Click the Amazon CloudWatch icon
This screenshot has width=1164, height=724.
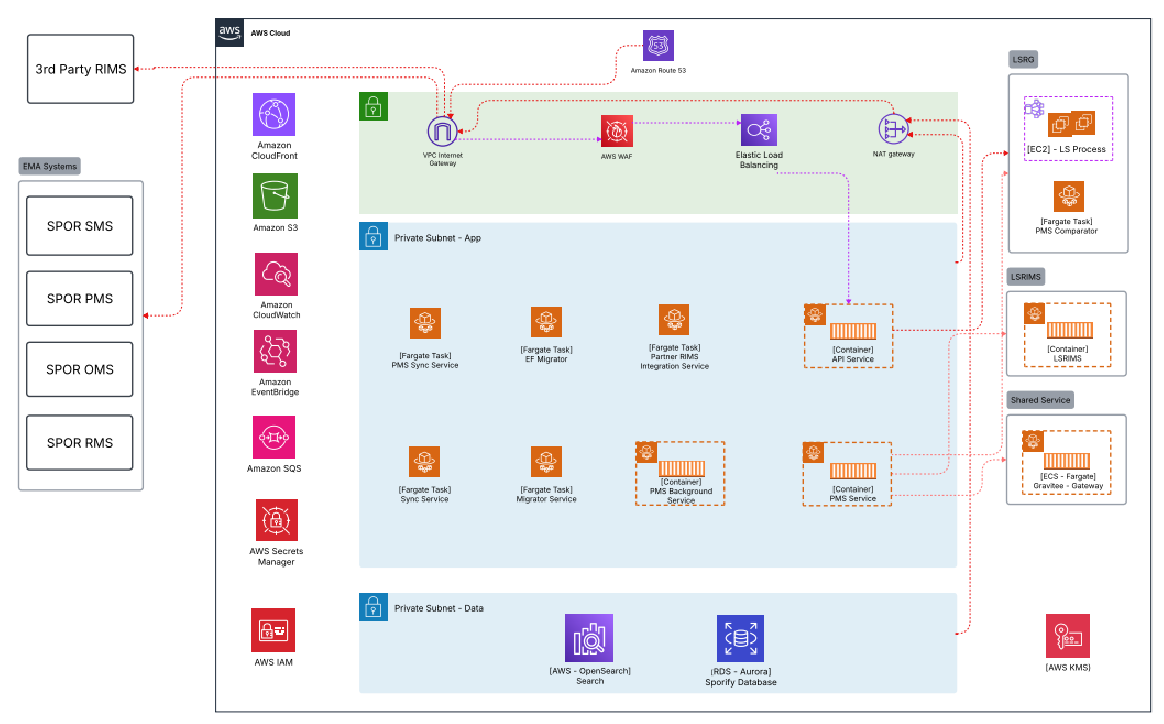click(x=276, y=275)
